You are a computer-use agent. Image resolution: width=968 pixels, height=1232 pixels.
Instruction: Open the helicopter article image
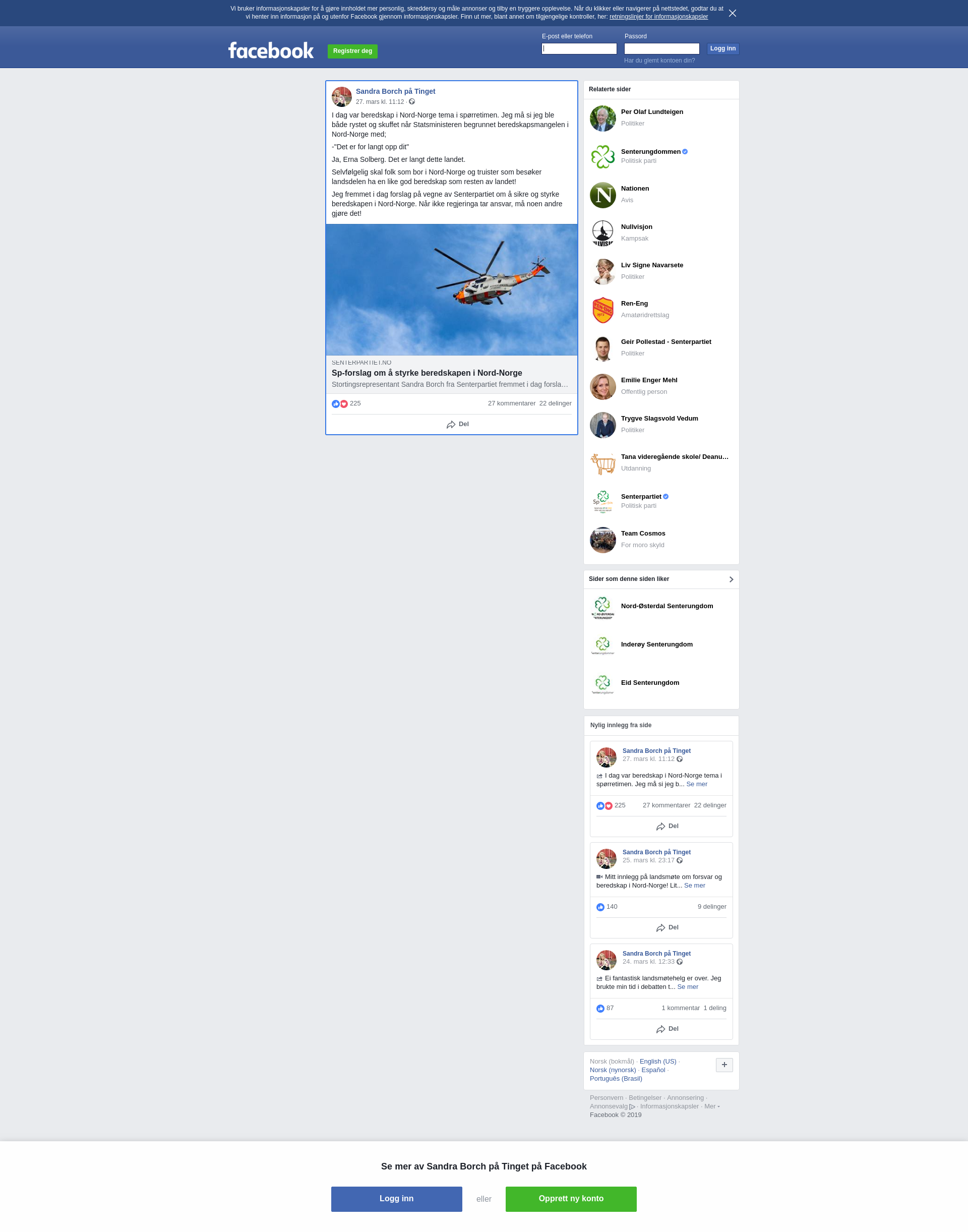point(451,289)
